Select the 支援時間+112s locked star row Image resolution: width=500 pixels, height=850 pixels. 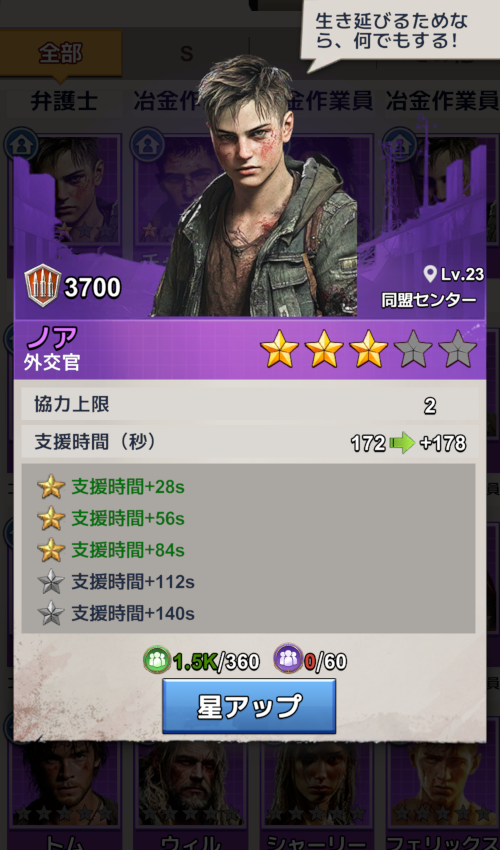(x=248, y=582)
